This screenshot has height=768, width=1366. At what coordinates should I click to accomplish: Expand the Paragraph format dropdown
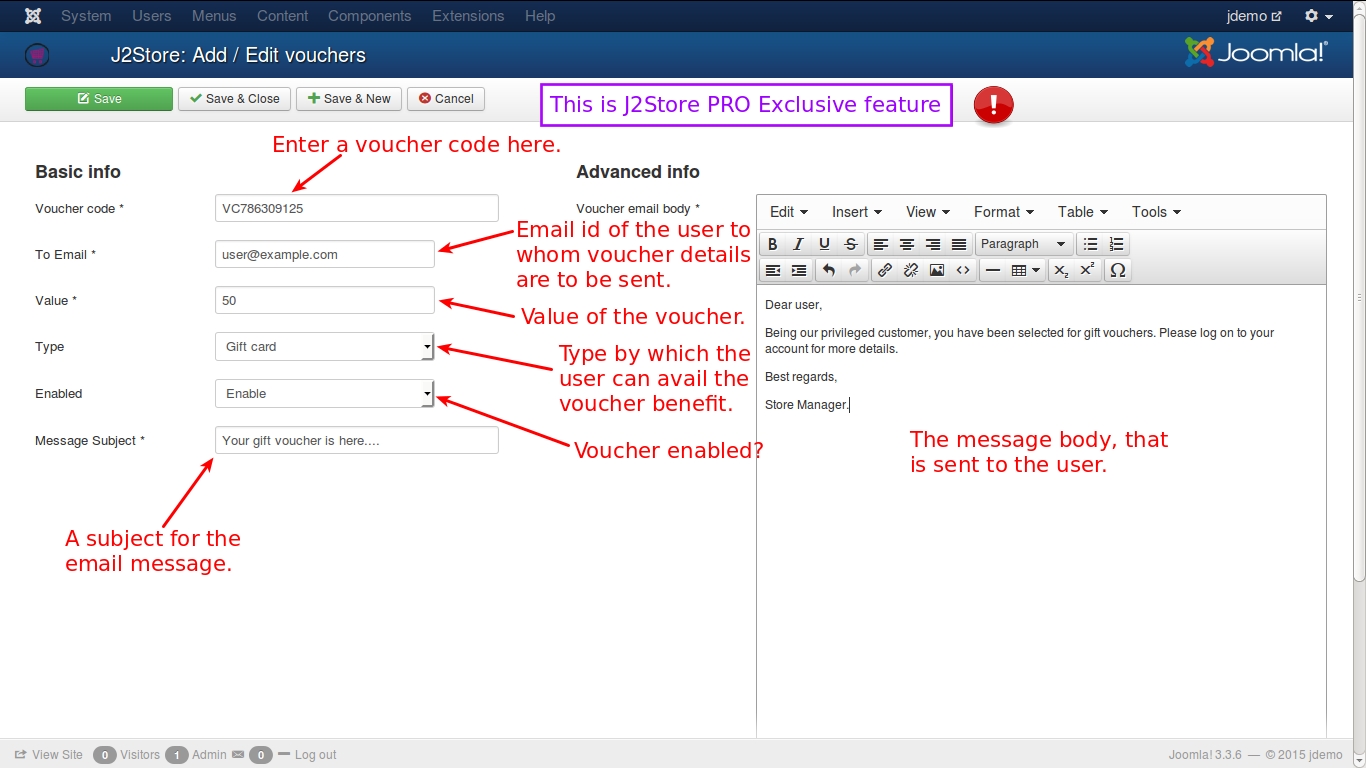click(1023, 244)
